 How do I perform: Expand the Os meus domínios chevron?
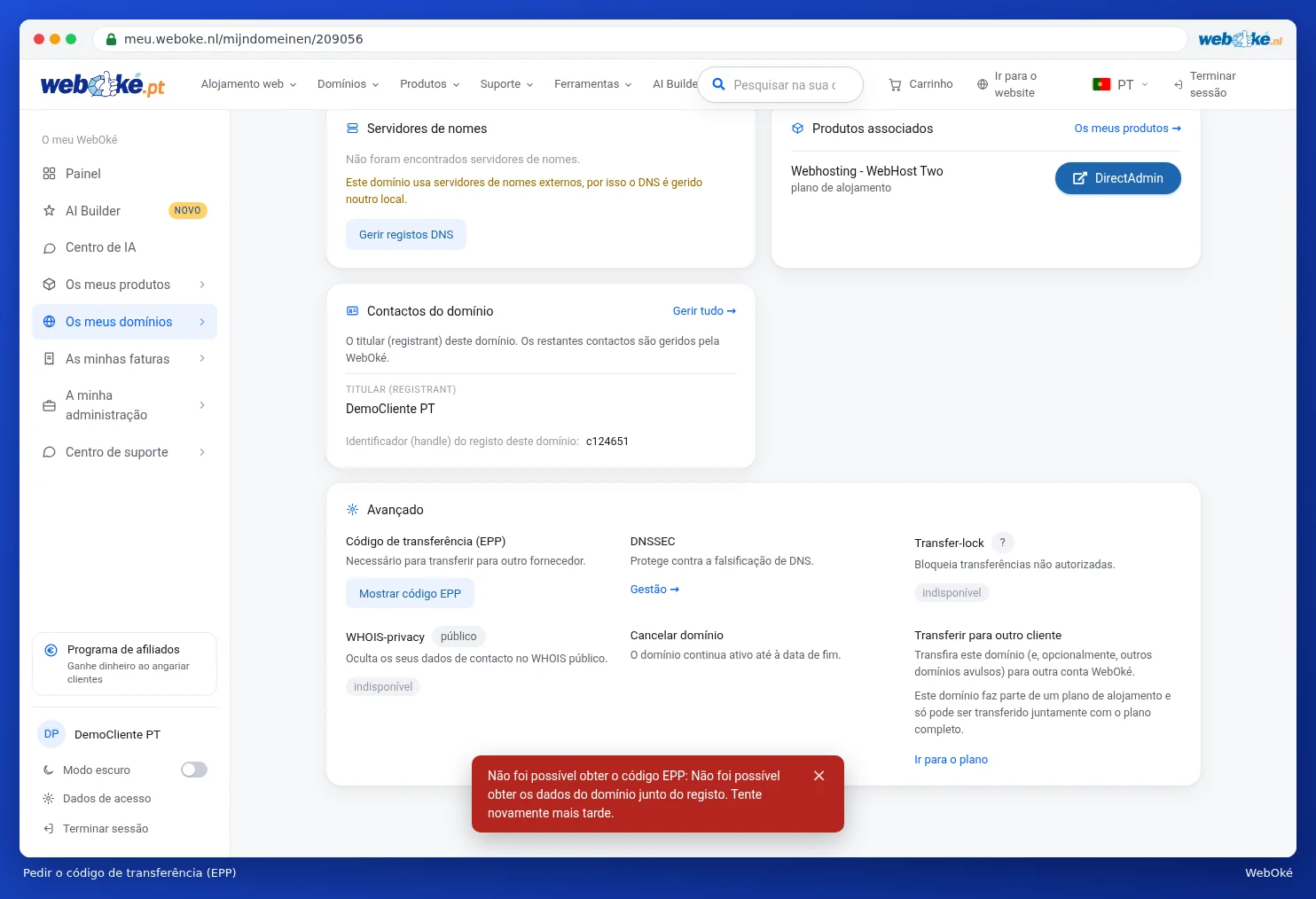click(x=202, y=322)
